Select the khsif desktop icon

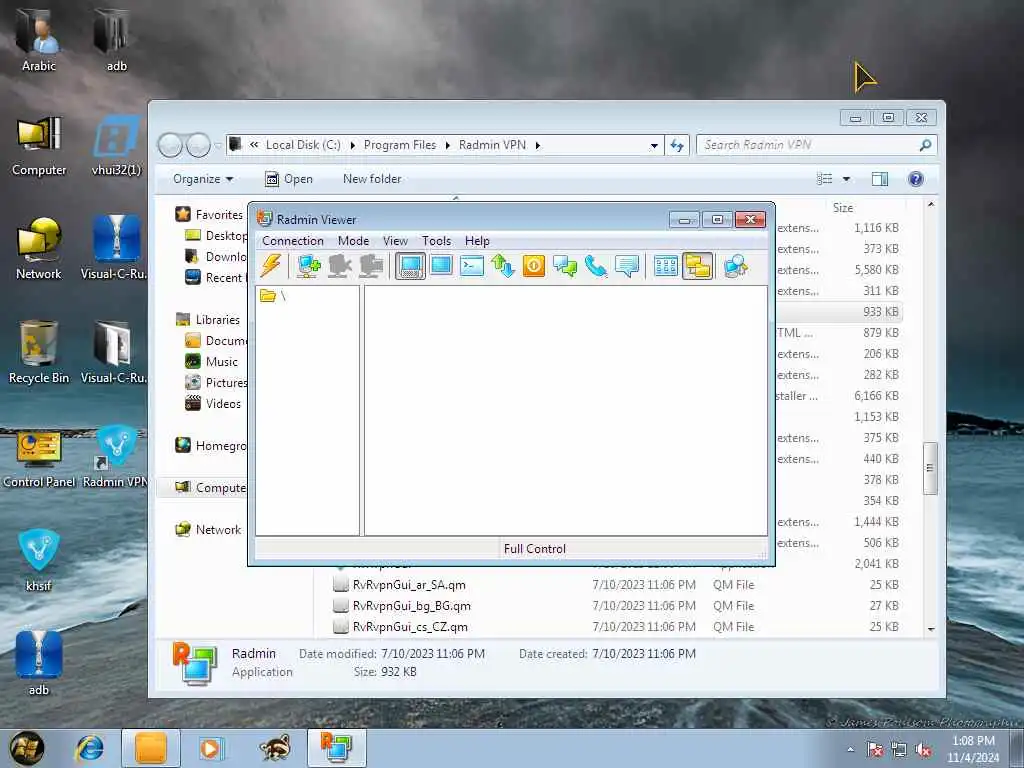[39, 561]
